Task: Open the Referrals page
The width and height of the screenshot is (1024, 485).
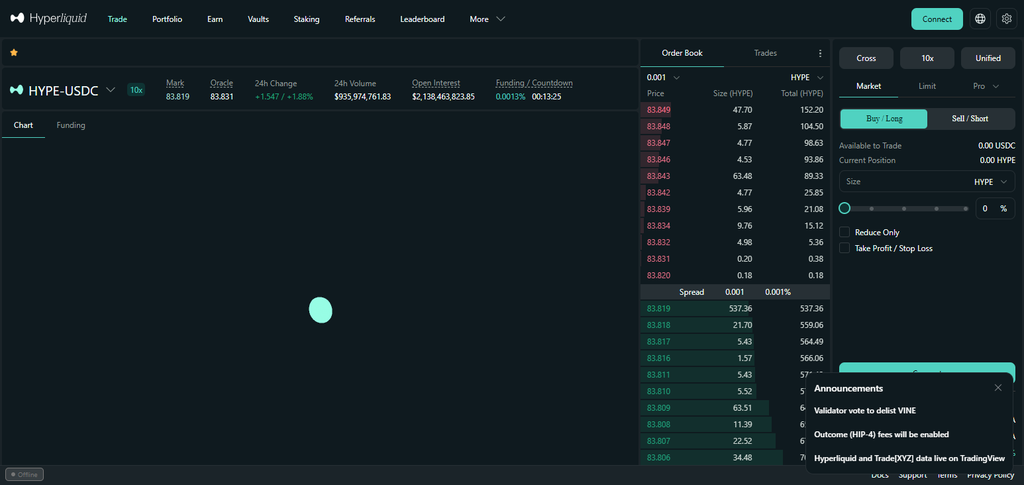Action: pos(360,20)
